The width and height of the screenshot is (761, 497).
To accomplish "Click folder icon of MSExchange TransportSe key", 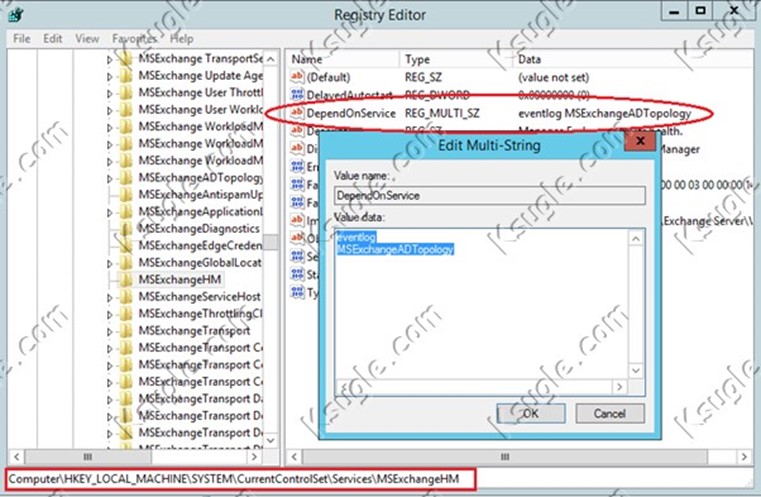I will 126,59.
